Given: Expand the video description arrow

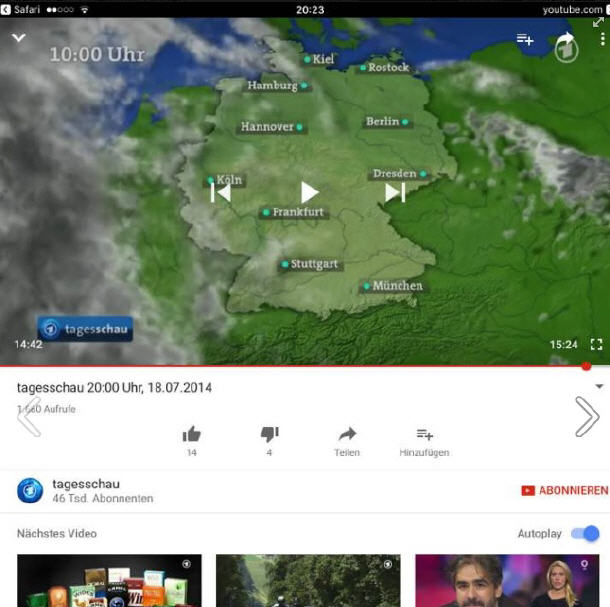Looking at the screenshot, I should click(599, 386).
